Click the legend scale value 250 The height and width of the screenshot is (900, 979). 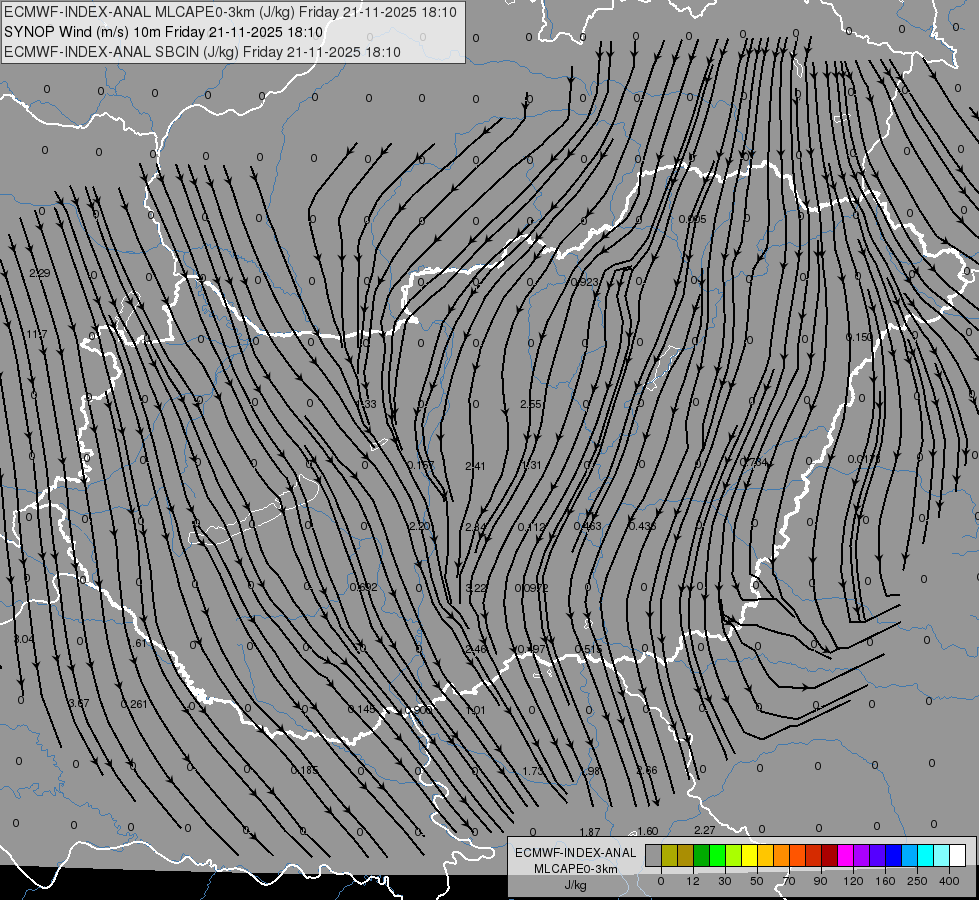[x=917, y=881]
